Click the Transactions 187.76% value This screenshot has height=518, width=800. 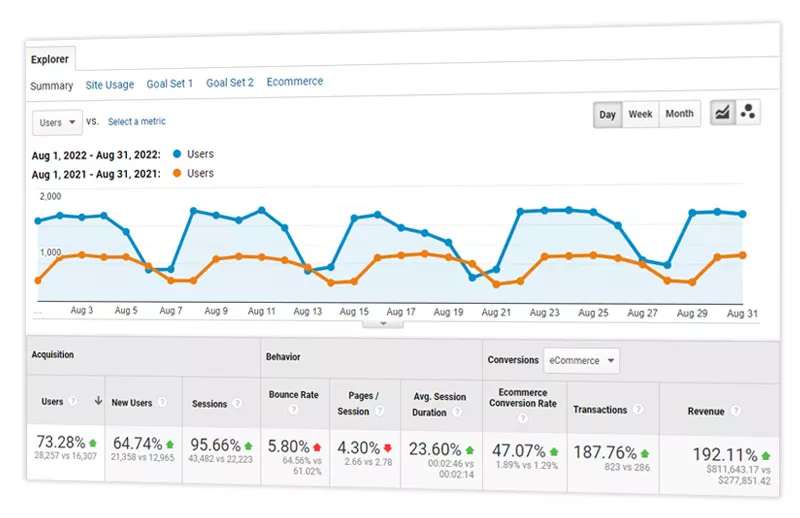[605, 452]
